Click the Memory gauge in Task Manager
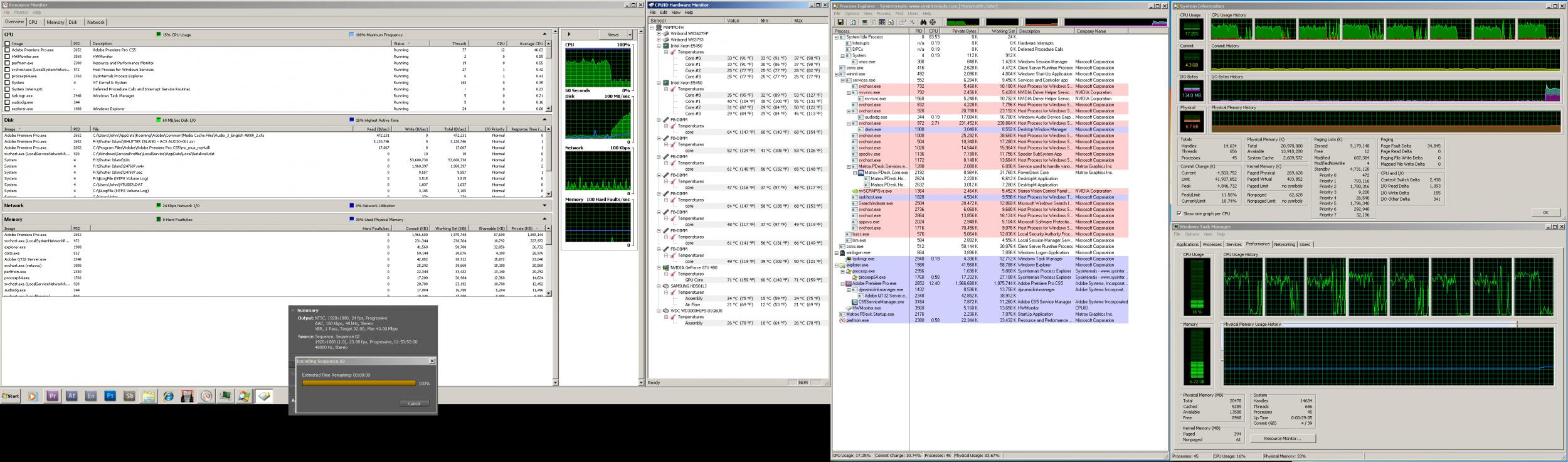 (1197, 357)
